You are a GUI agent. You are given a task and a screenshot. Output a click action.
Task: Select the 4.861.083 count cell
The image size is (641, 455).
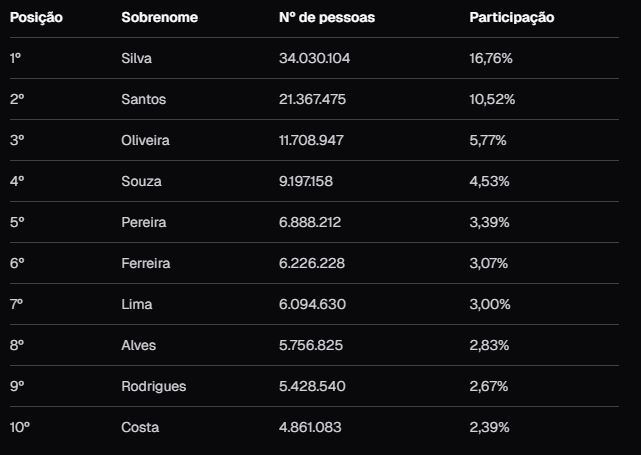[x=310, y=428]
